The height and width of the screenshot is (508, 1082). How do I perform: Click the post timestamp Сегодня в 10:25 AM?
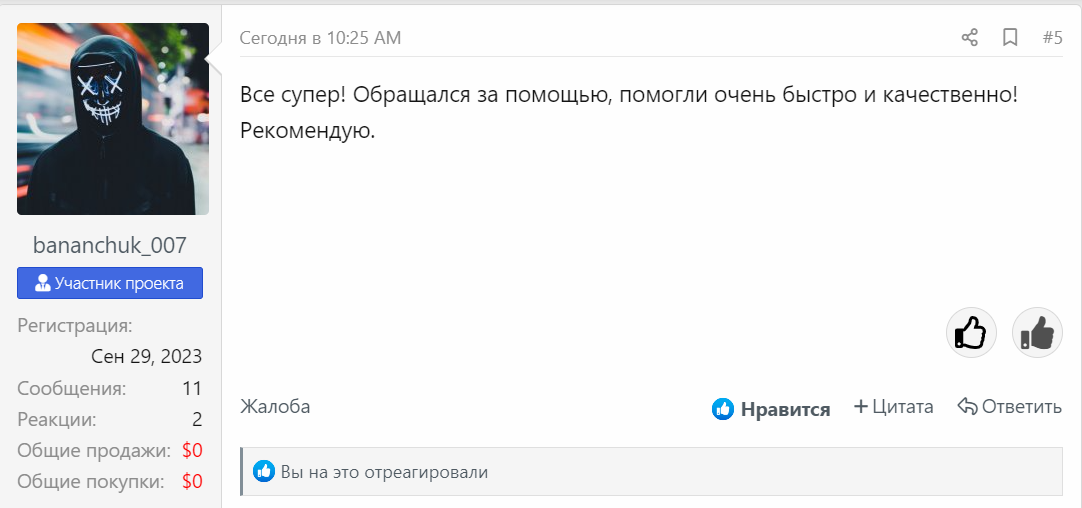pos(320,38)
